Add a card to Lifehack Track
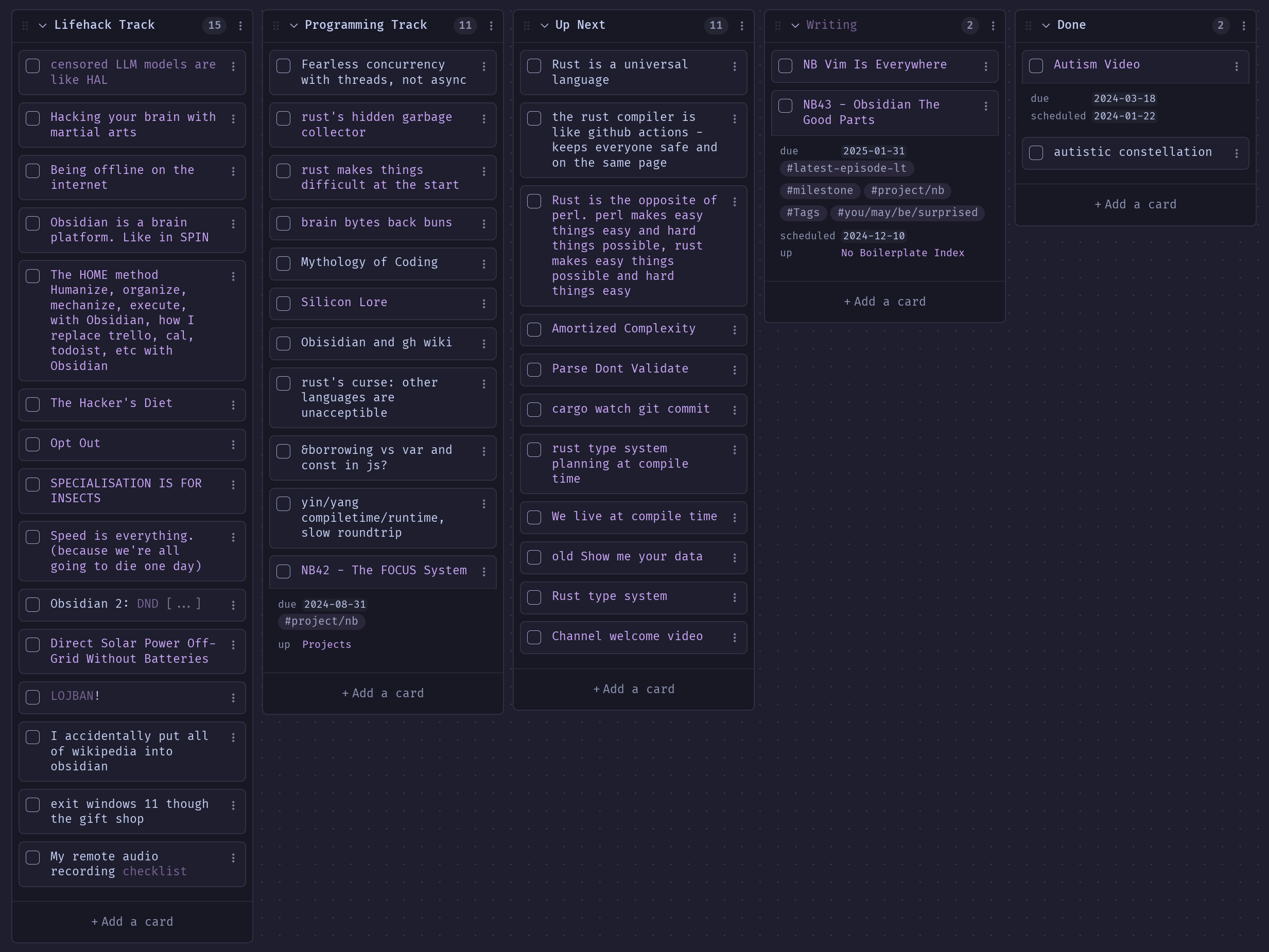Screen dimensions: 1269x952 click(132, 922)
